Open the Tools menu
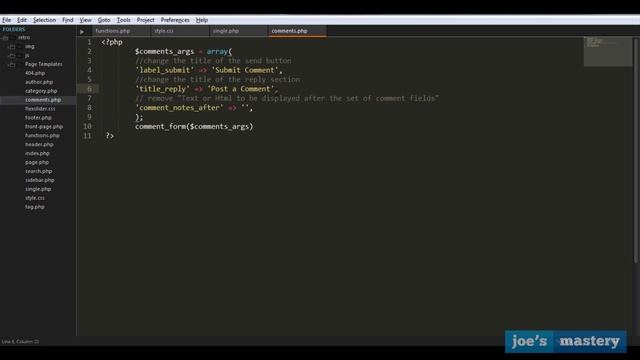The height and width of the screenshot is (360, 640). (123, 20)
